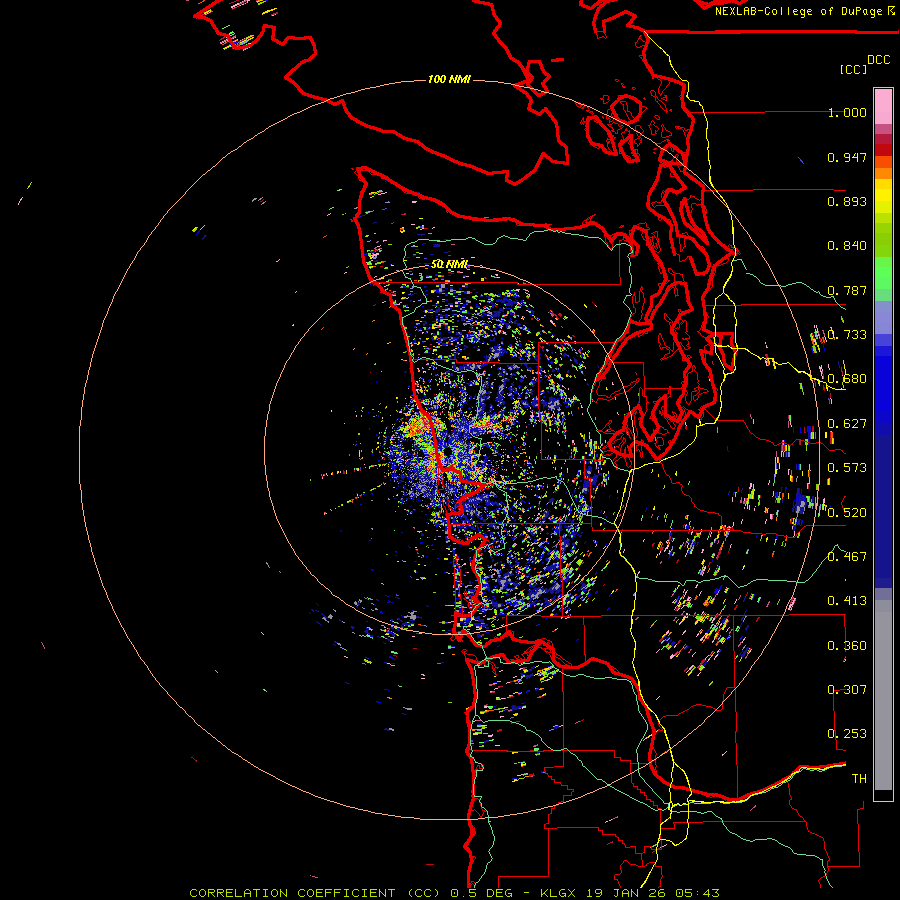Click the 0.893 scale value
This screenshot has height=900, width=900.
pyautogui.click(x=847, y=201)
